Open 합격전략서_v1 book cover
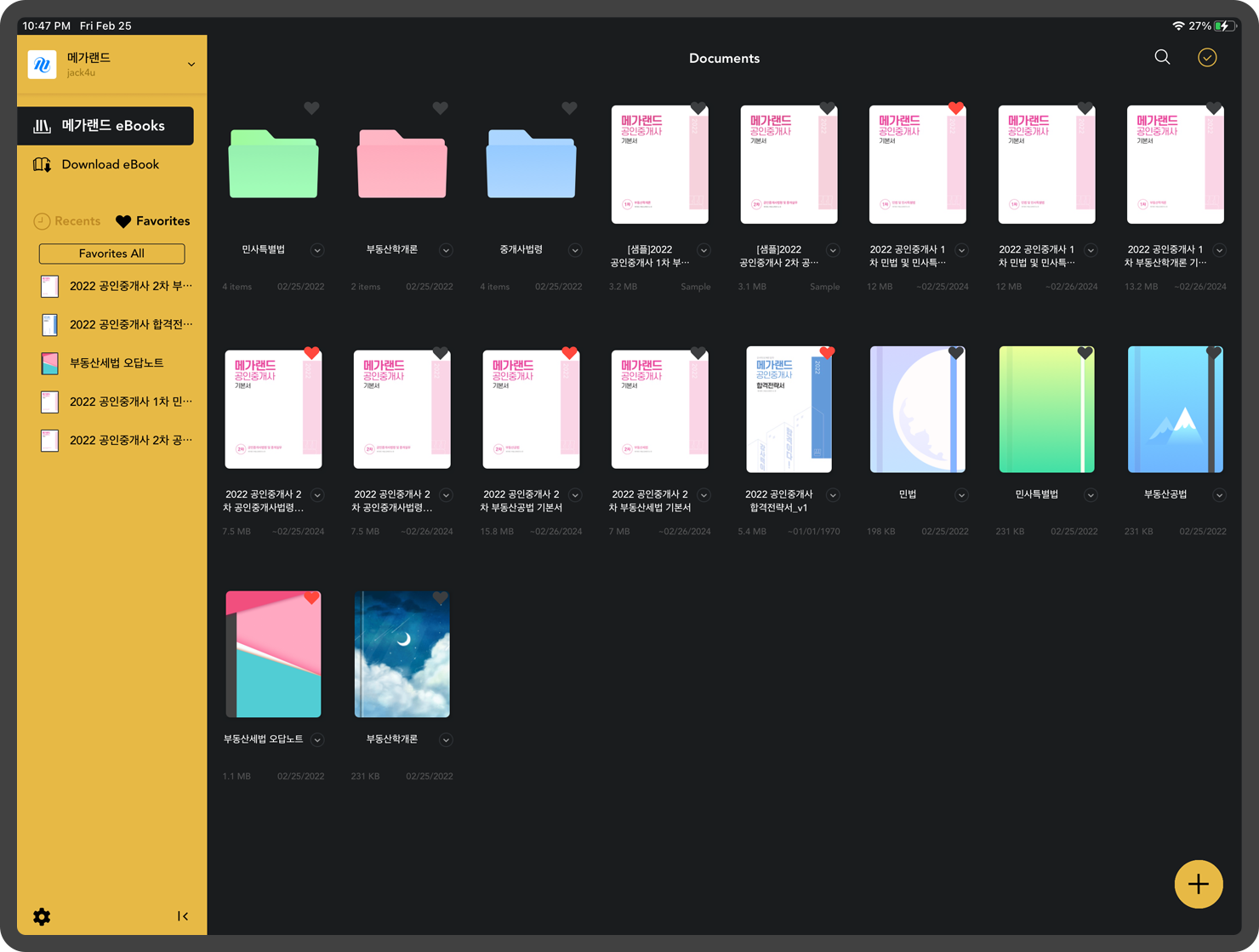 (x=789, y=409)
